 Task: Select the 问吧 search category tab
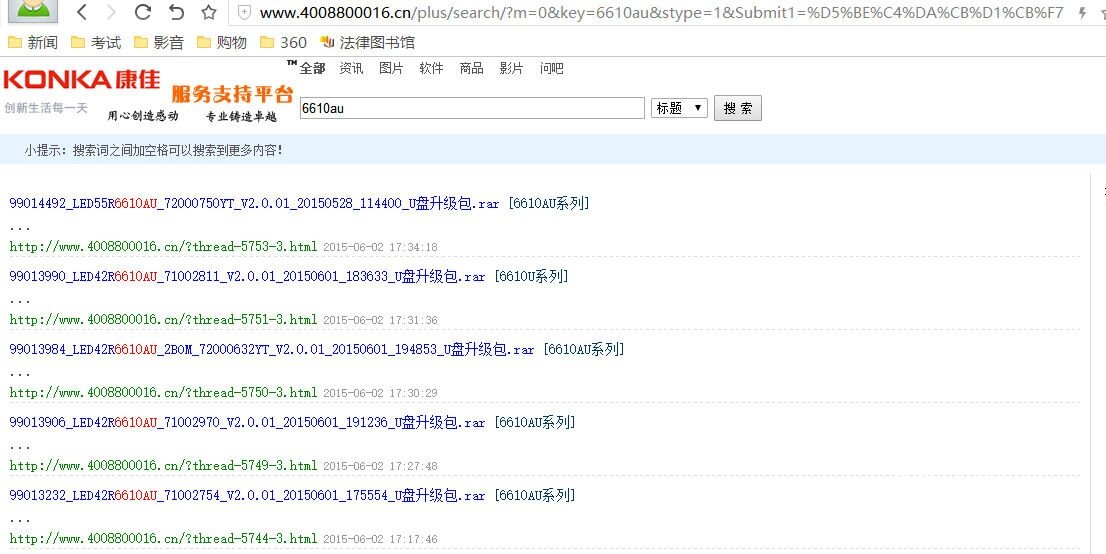click(552, 68)
